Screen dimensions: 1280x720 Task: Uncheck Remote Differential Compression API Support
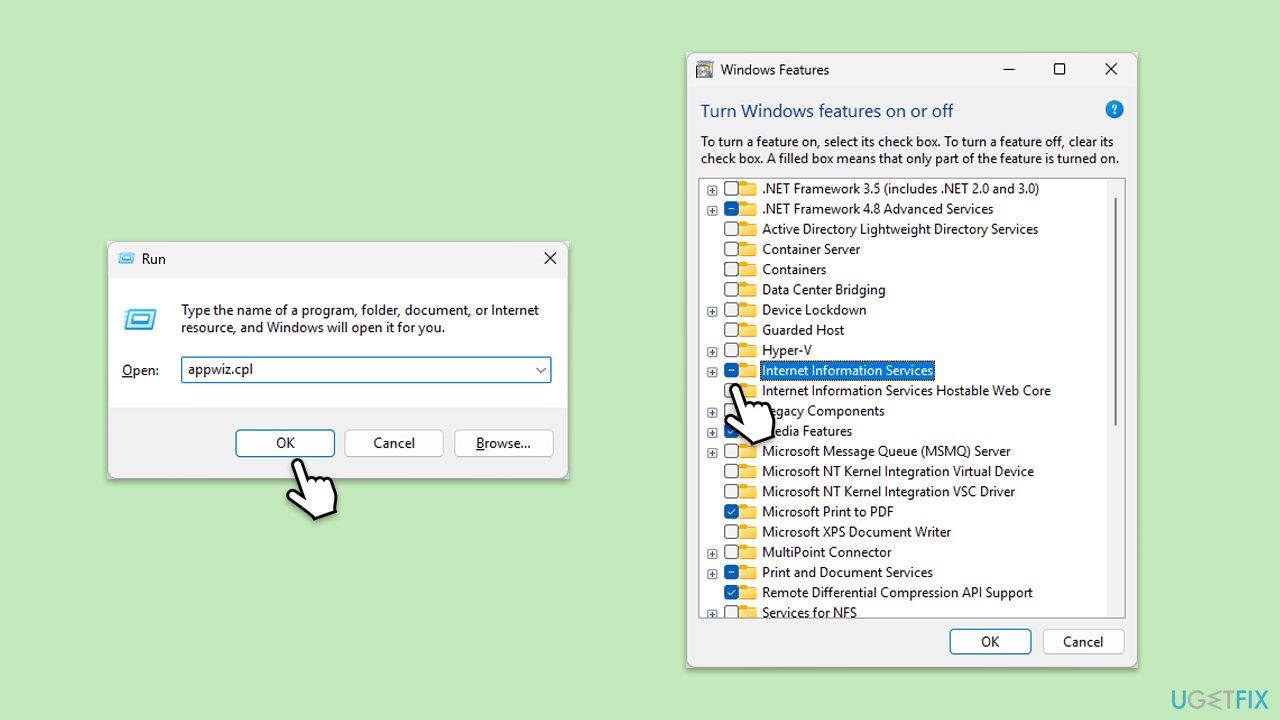click(731, 592)
